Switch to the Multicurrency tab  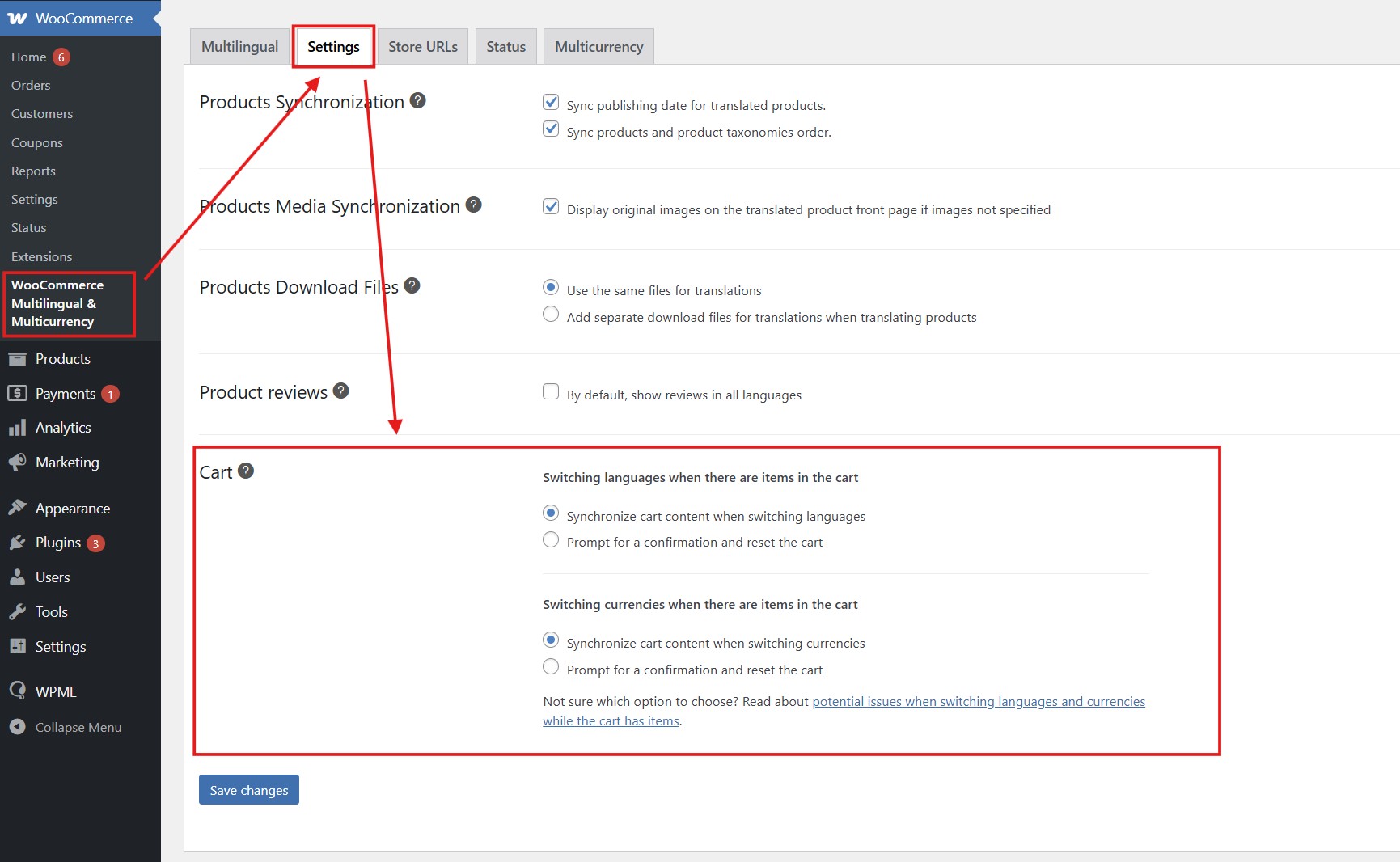pyautogui.click(x=599, y=47)
